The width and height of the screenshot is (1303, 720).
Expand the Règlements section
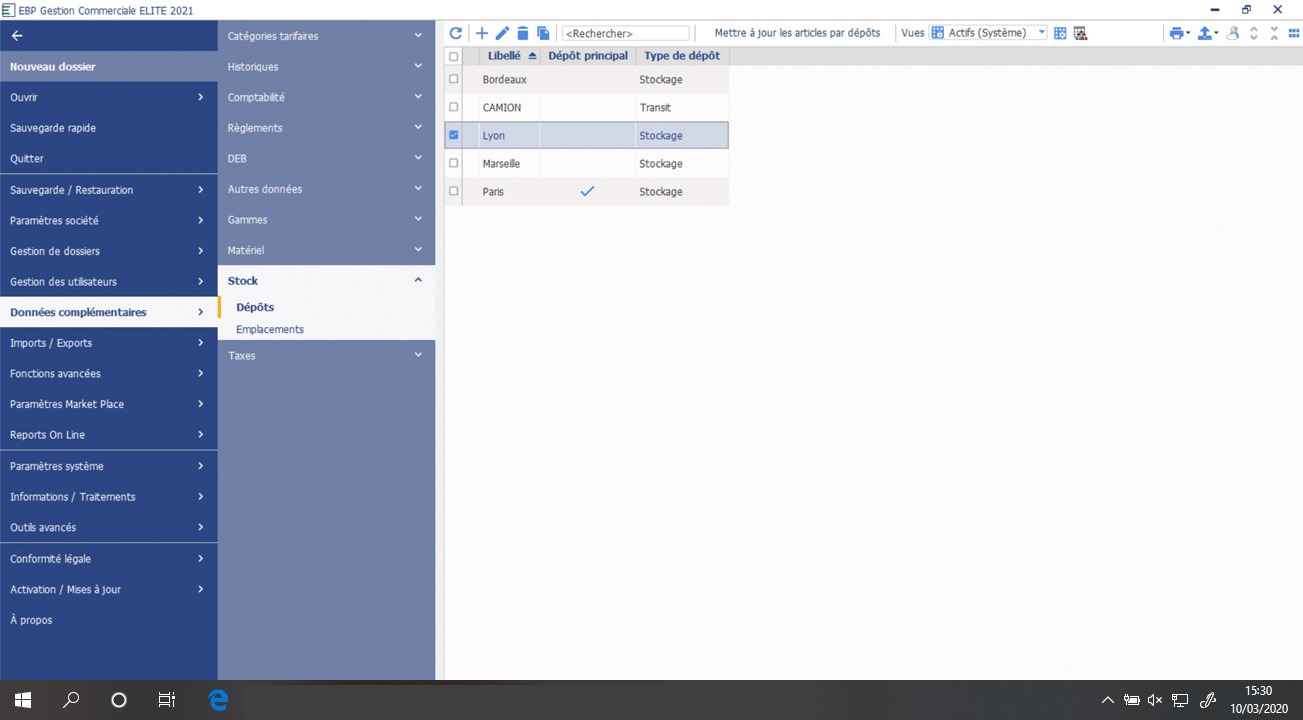point(326,128)
